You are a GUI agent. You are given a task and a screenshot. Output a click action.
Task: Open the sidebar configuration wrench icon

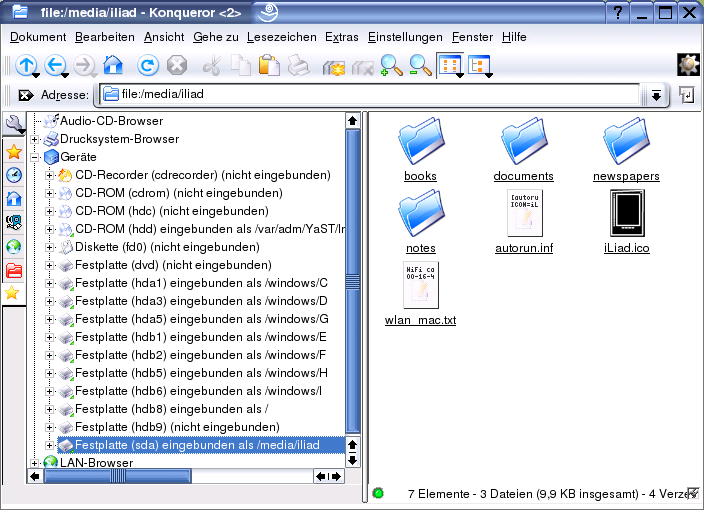[x=14, y=123]
